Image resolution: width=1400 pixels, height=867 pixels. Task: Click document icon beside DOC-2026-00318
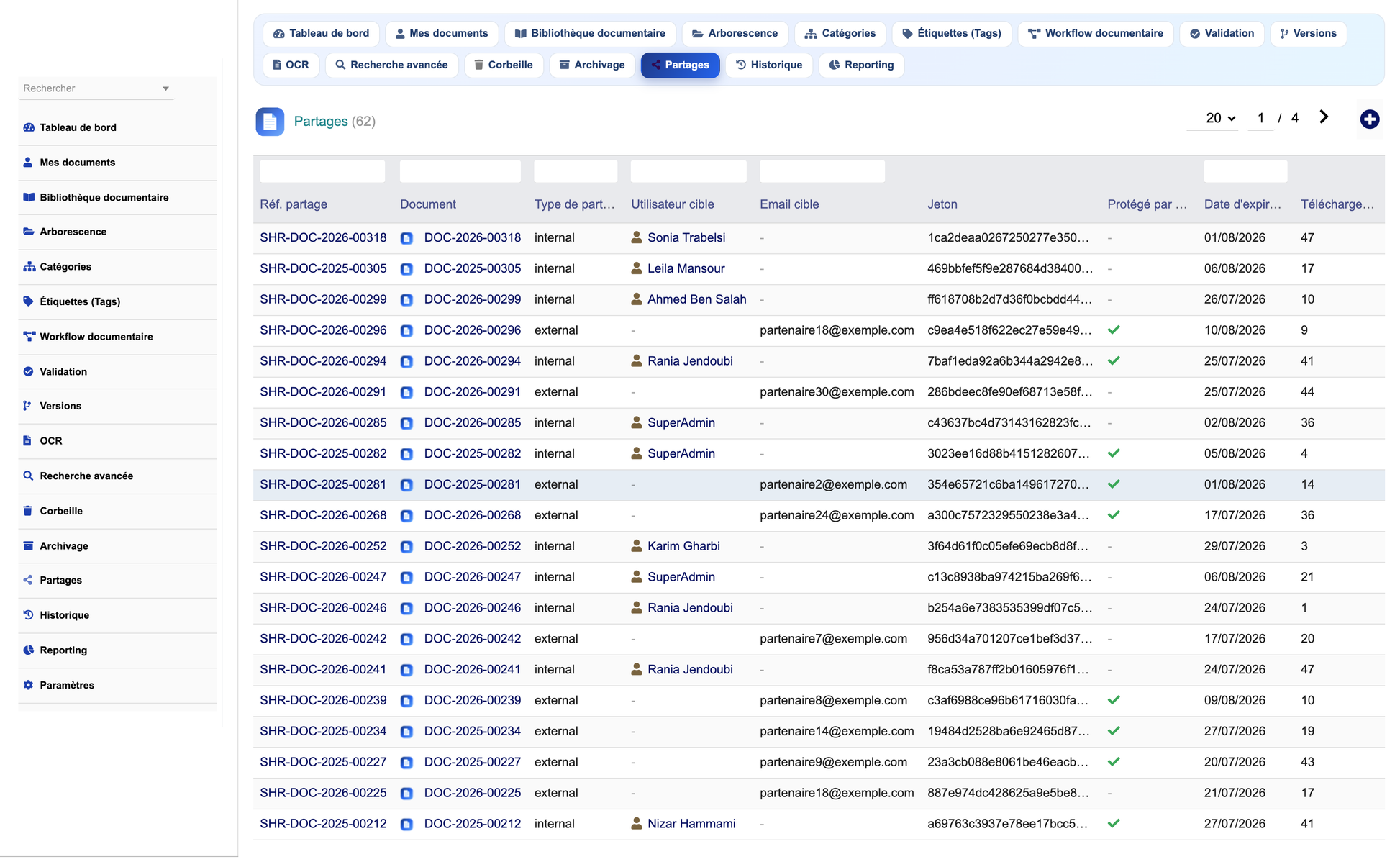406,238
